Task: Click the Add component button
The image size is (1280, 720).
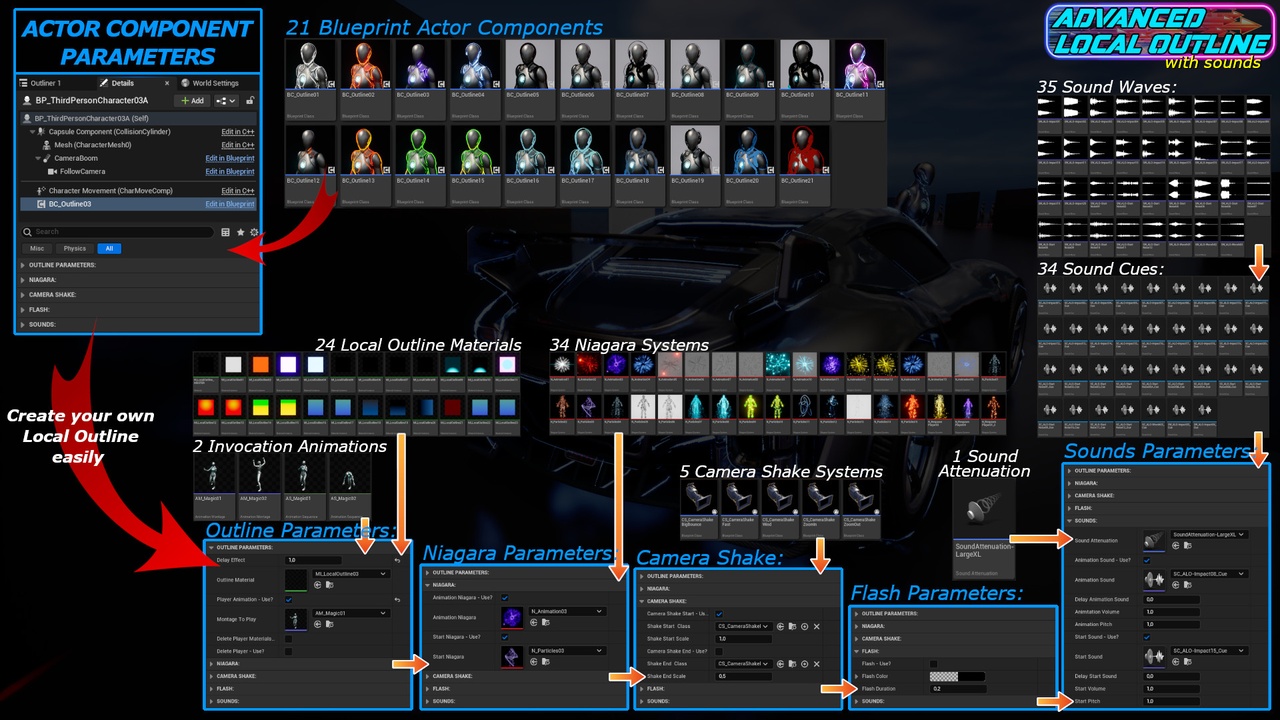Action: (x=192, y=101)
